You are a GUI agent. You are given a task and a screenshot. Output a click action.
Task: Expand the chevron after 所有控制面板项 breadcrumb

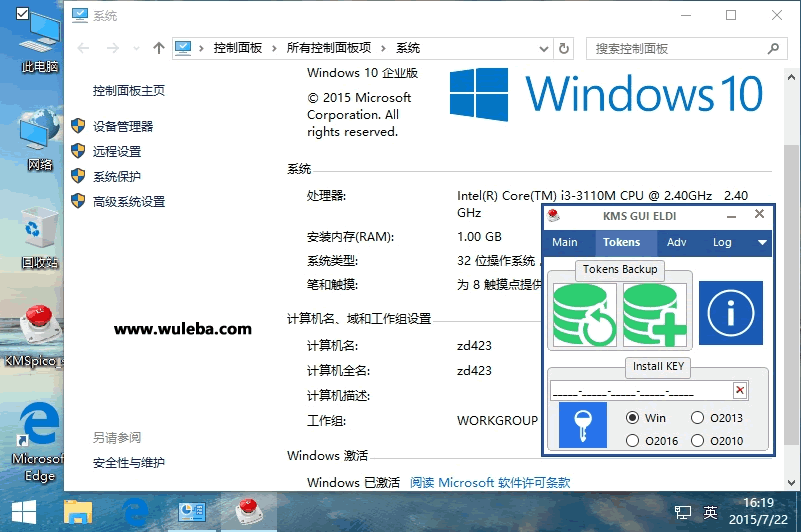tap(383, 49)
